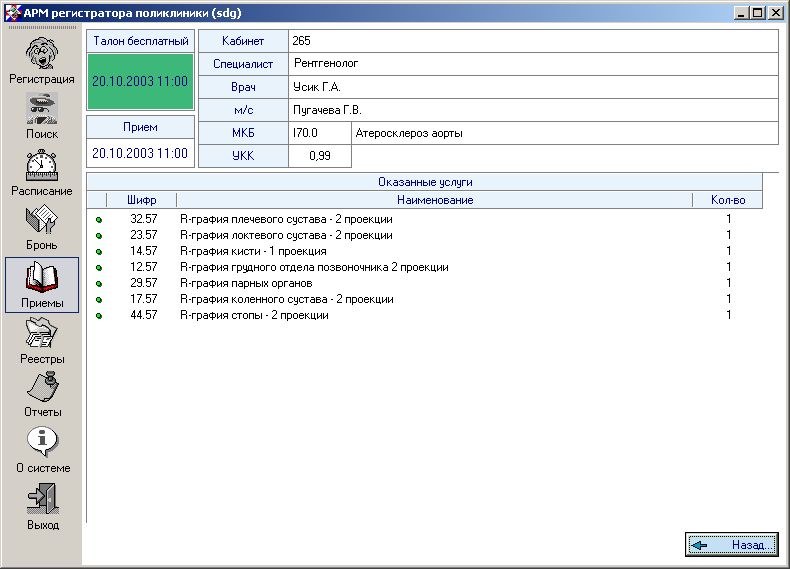Click the МКБ code field I70.0
Viewport: 790px width, 569px height.
(x=319, y=133)
